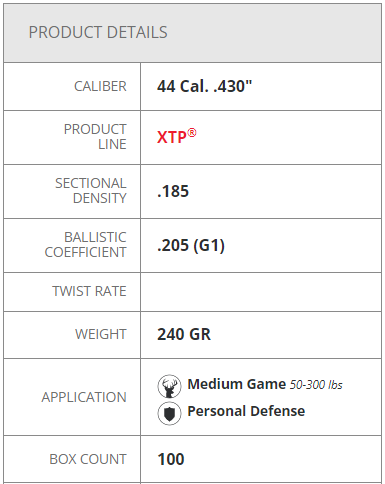385x484 pixels.
Task: Click the deer Medium Game icon
Action: click(169, 386)
